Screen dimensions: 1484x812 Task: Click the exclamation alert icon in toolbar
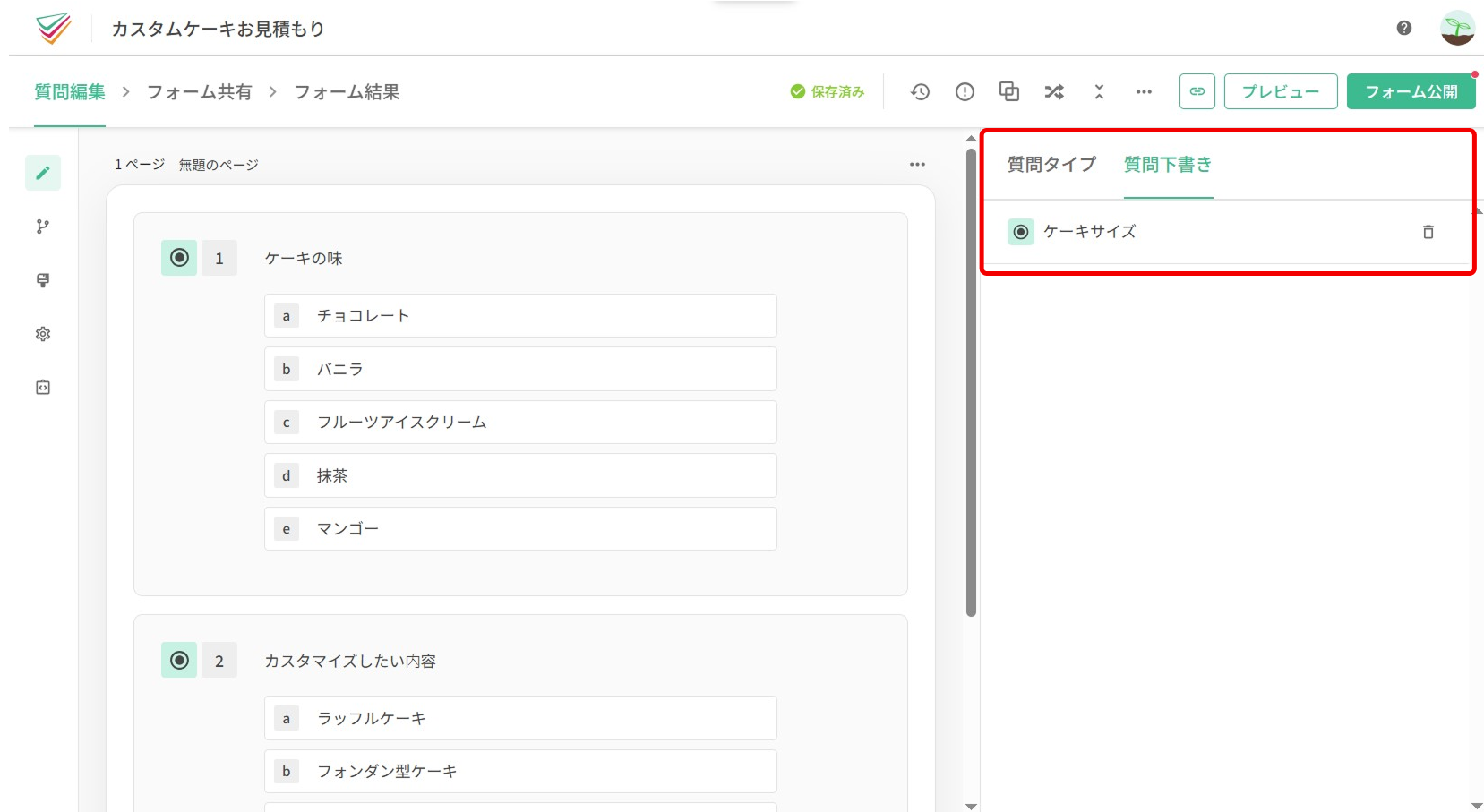tap(965, 91)
